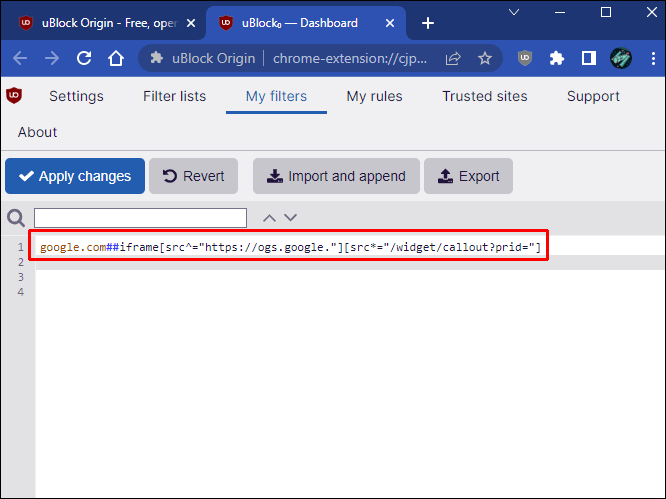Screen dimensions: 666x499
Task: Select the My filters tab
Action: tap(277, 96)
